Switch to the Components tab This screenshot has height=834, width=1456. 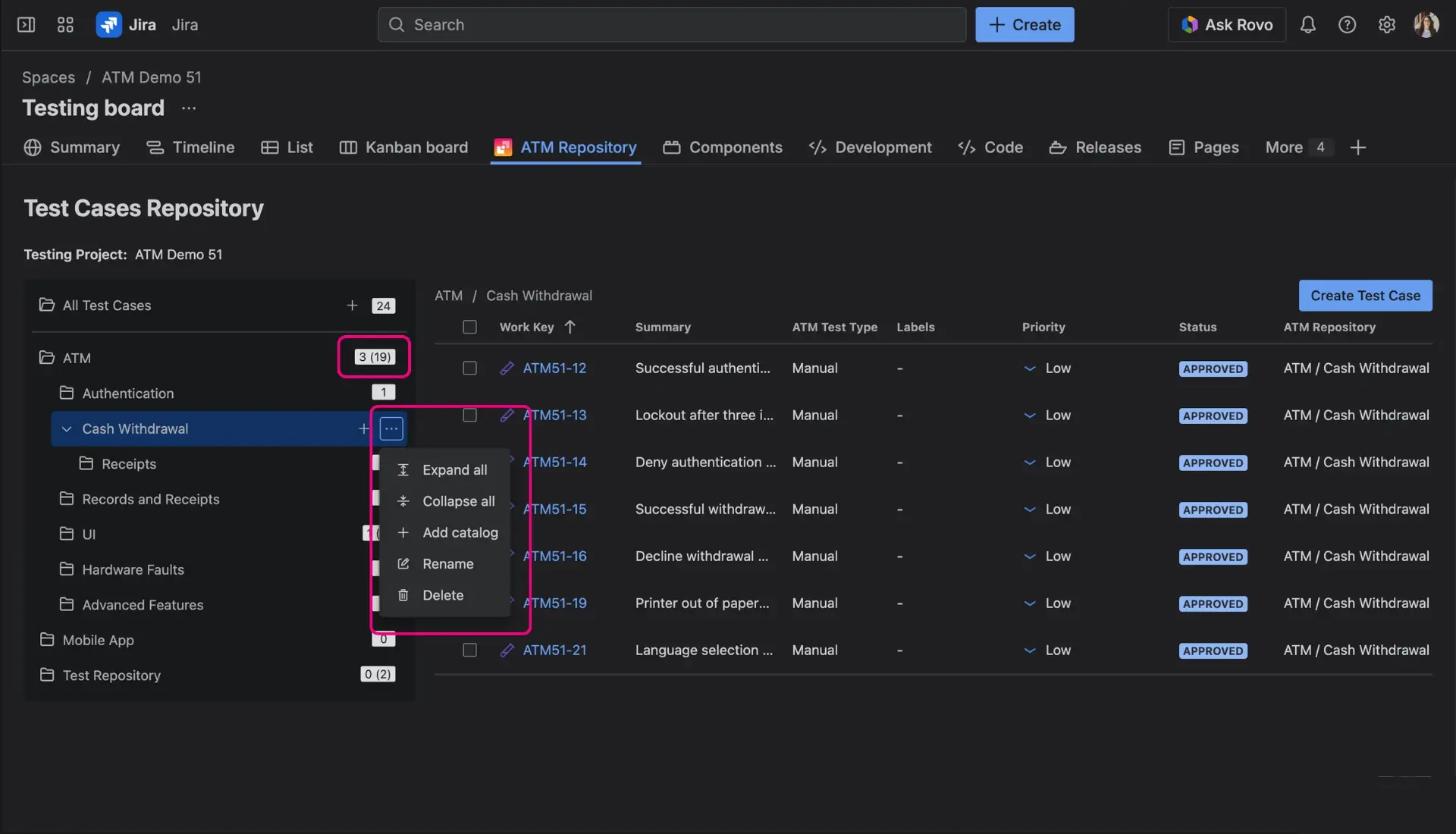pyautogui.click(x=723, y=148)
